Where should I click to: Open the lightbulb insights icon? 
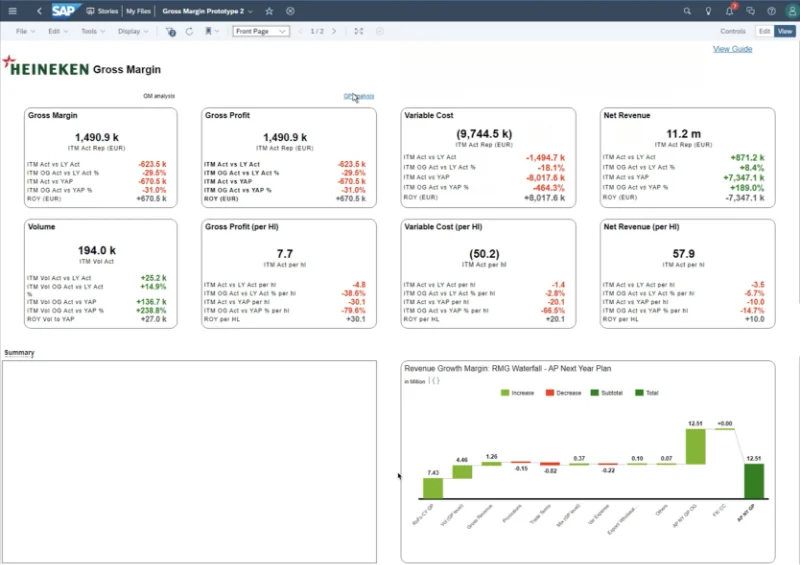pos(708,11)
